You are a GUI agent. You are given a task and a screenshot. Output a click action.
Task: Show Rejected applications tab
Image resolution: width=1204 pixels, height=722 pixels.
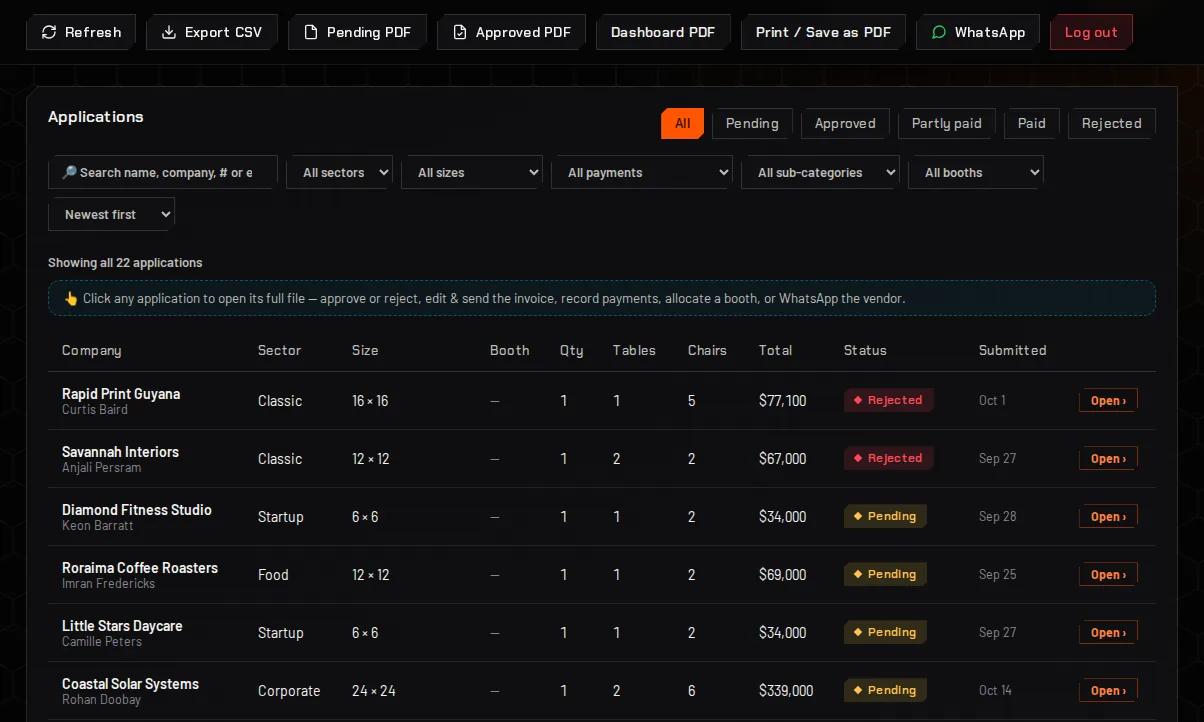(1112, 123)
